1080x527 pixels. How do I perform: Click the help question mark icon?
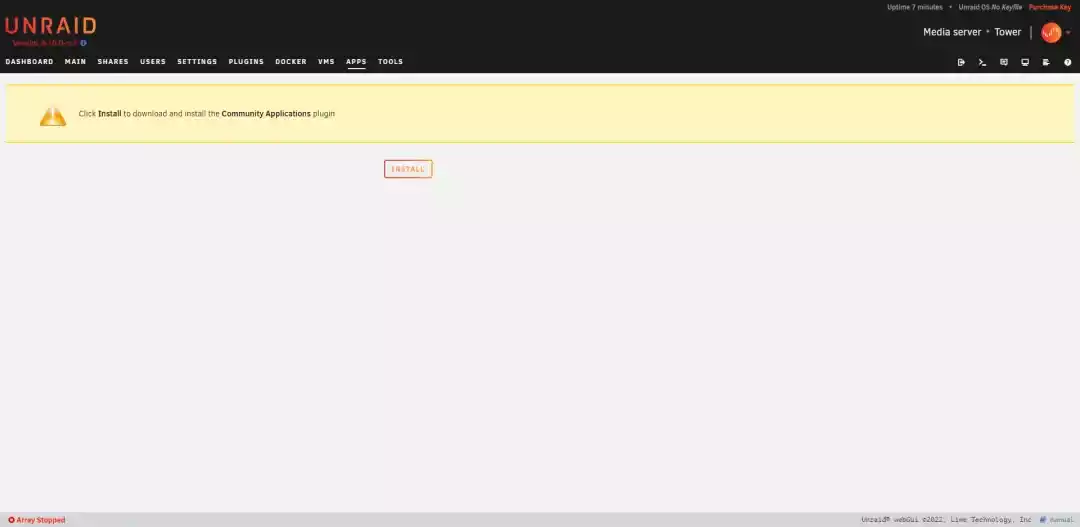[x=1067, y=62]
